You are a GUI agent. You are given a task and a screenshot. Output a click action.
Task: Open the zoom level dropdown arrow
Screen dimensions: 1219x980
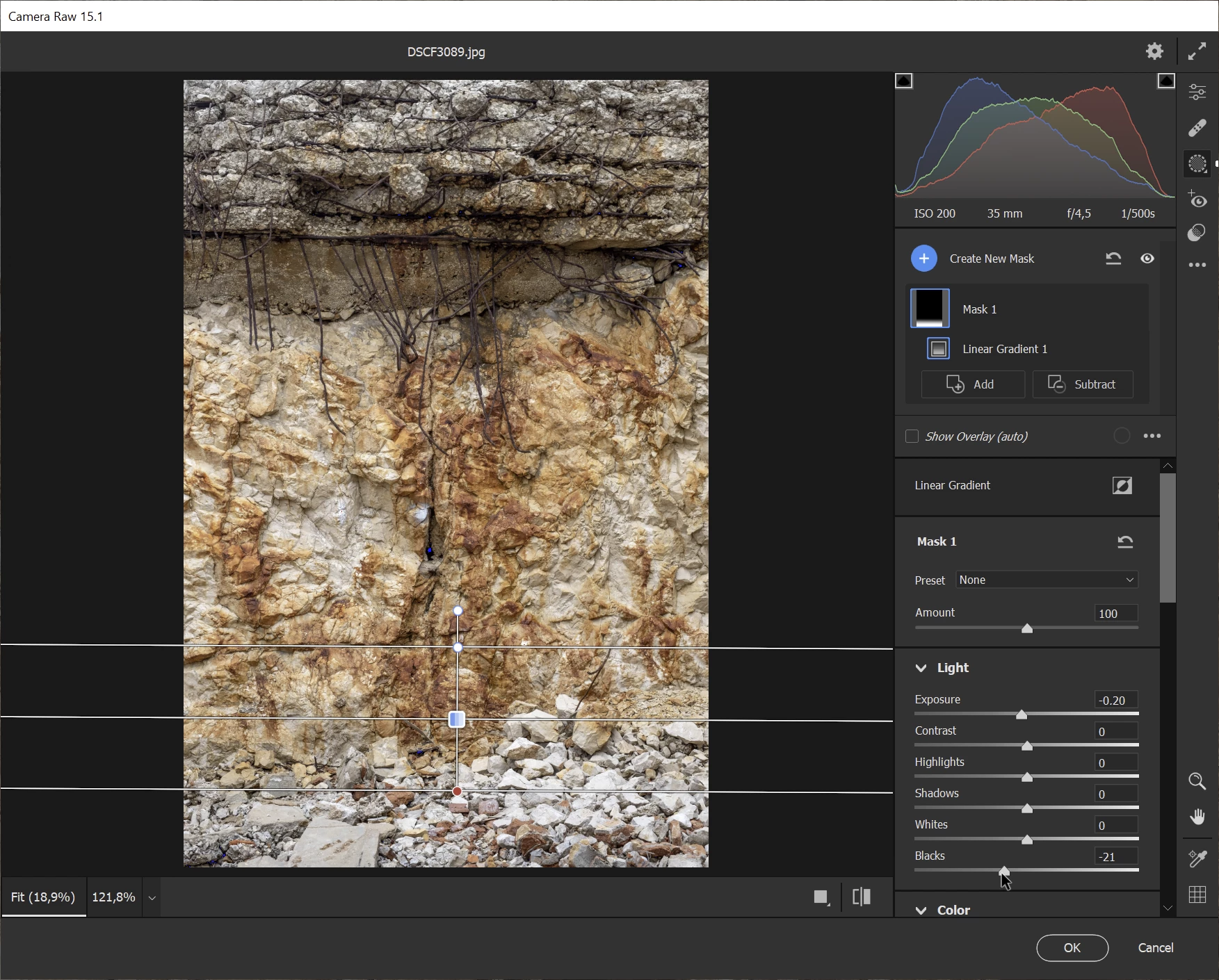click(152, 897)
